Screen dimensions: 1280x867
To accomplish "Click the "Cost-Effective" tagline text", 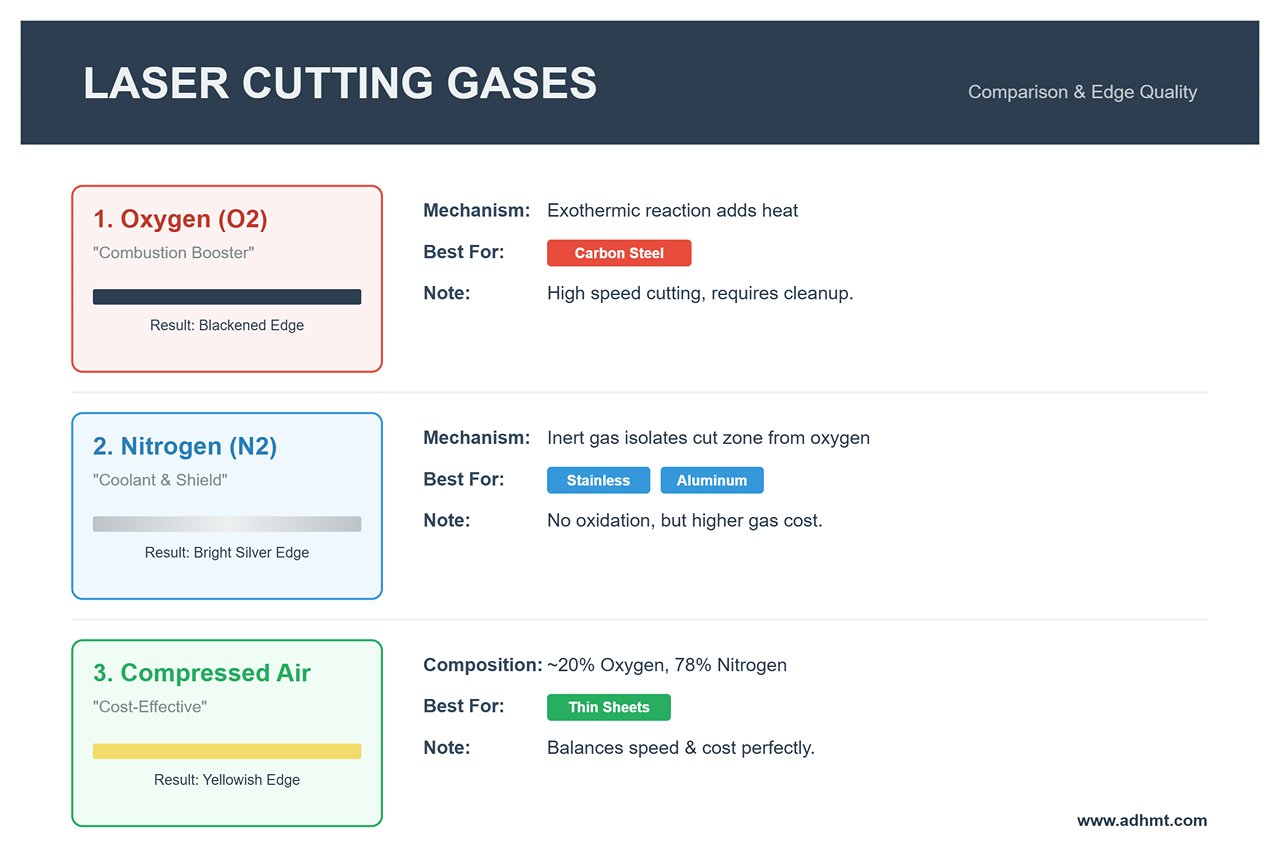I will (150, 707).
